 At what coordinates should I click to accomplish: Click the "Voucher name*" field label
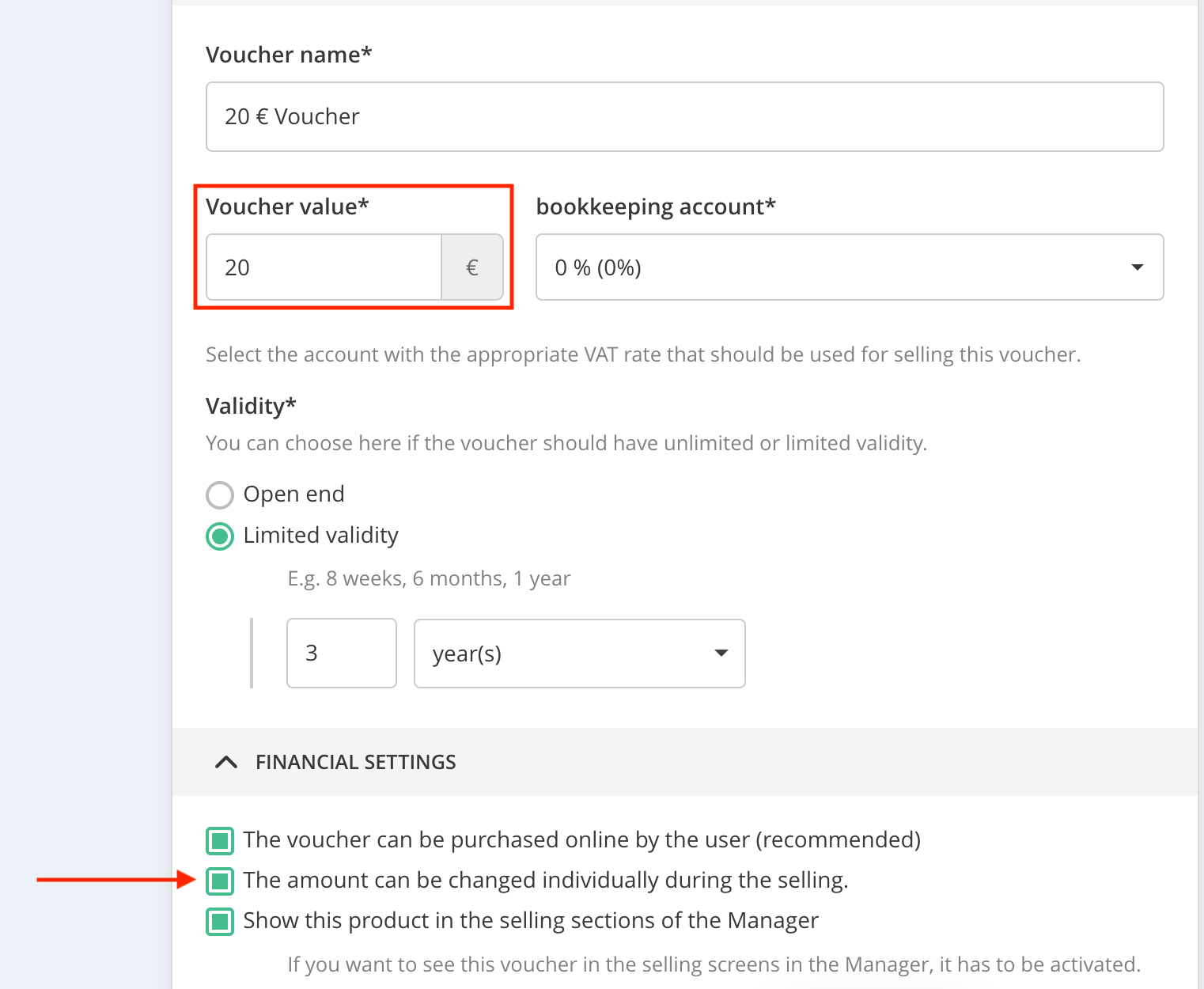[289, 55]
